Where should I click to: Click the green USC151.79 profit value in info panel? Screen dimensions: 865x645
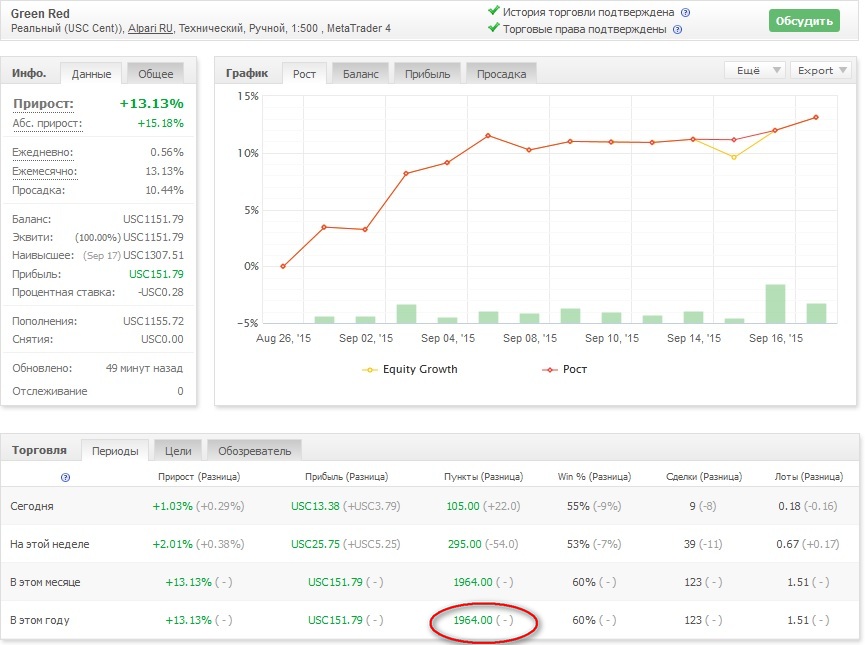[156, 274]
